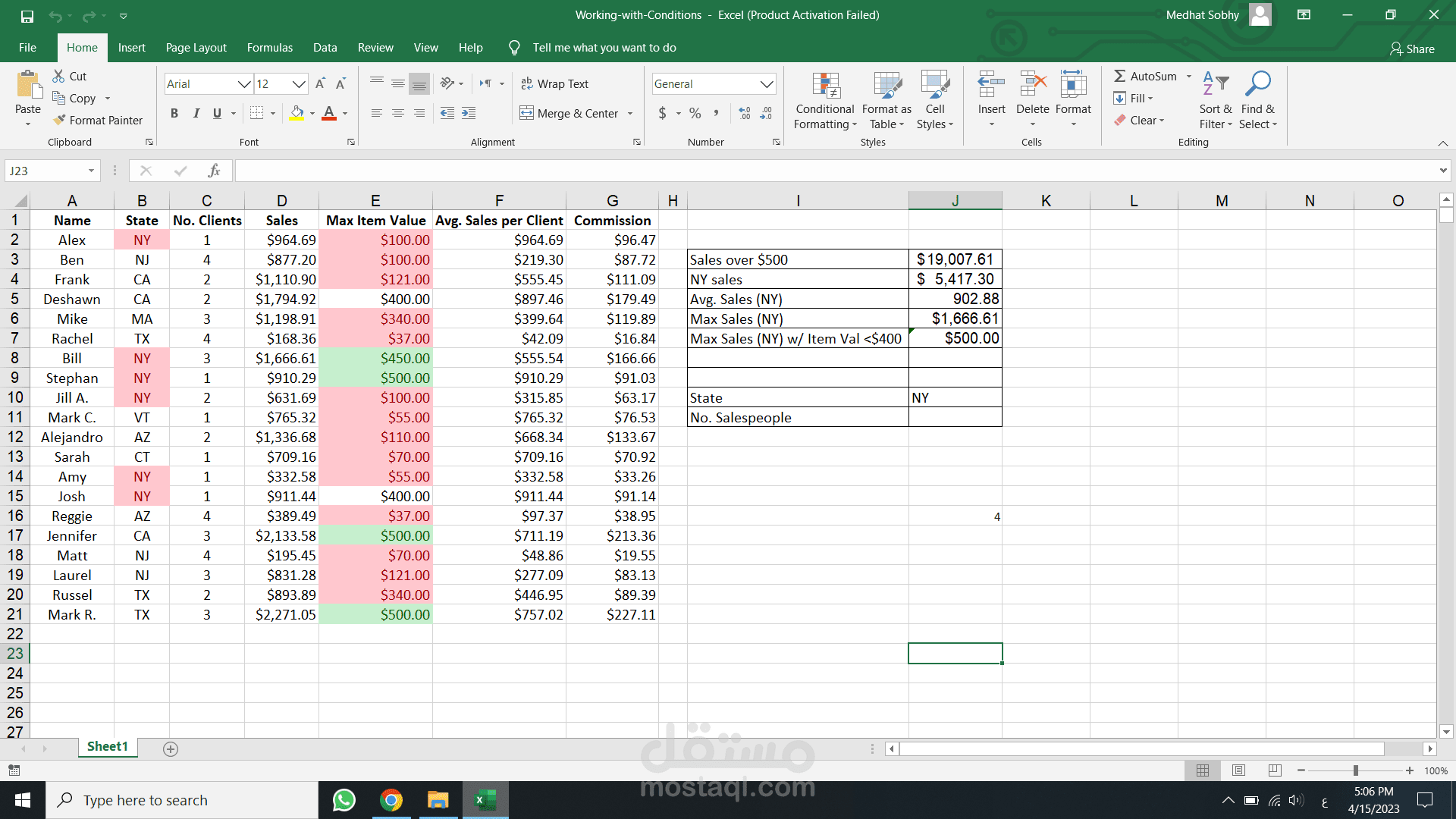Click the Conditional Formatting icon
Image resolution: width=1456 pixels, height=819 pixels.
pyautogui.click(x=825, y=86)
